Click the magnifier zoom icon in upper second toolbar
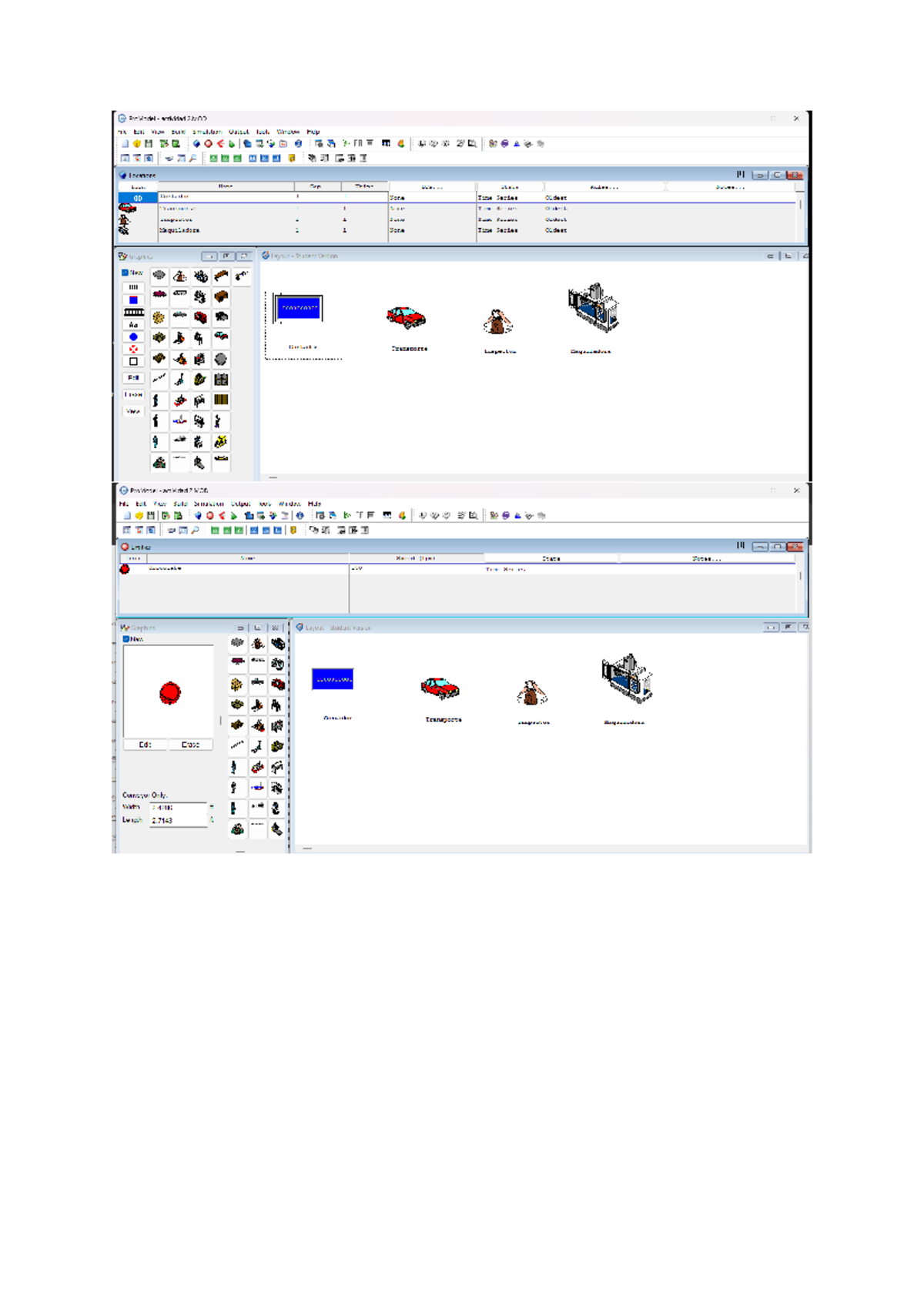Screen dimensions: 924x1306 tap(192, 158)
